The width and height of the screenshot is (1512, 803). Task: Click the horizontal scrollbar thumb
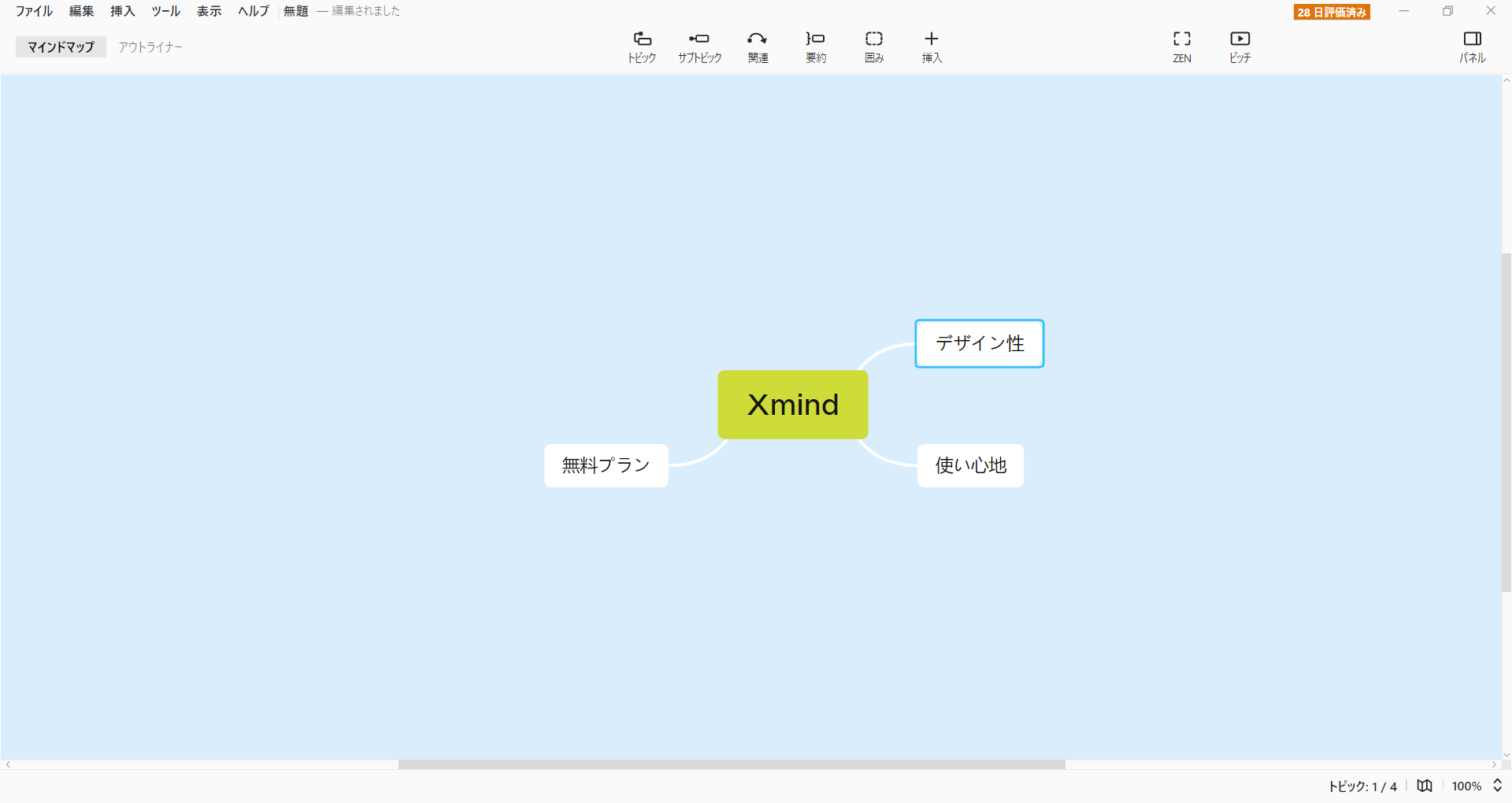(732, 764)
